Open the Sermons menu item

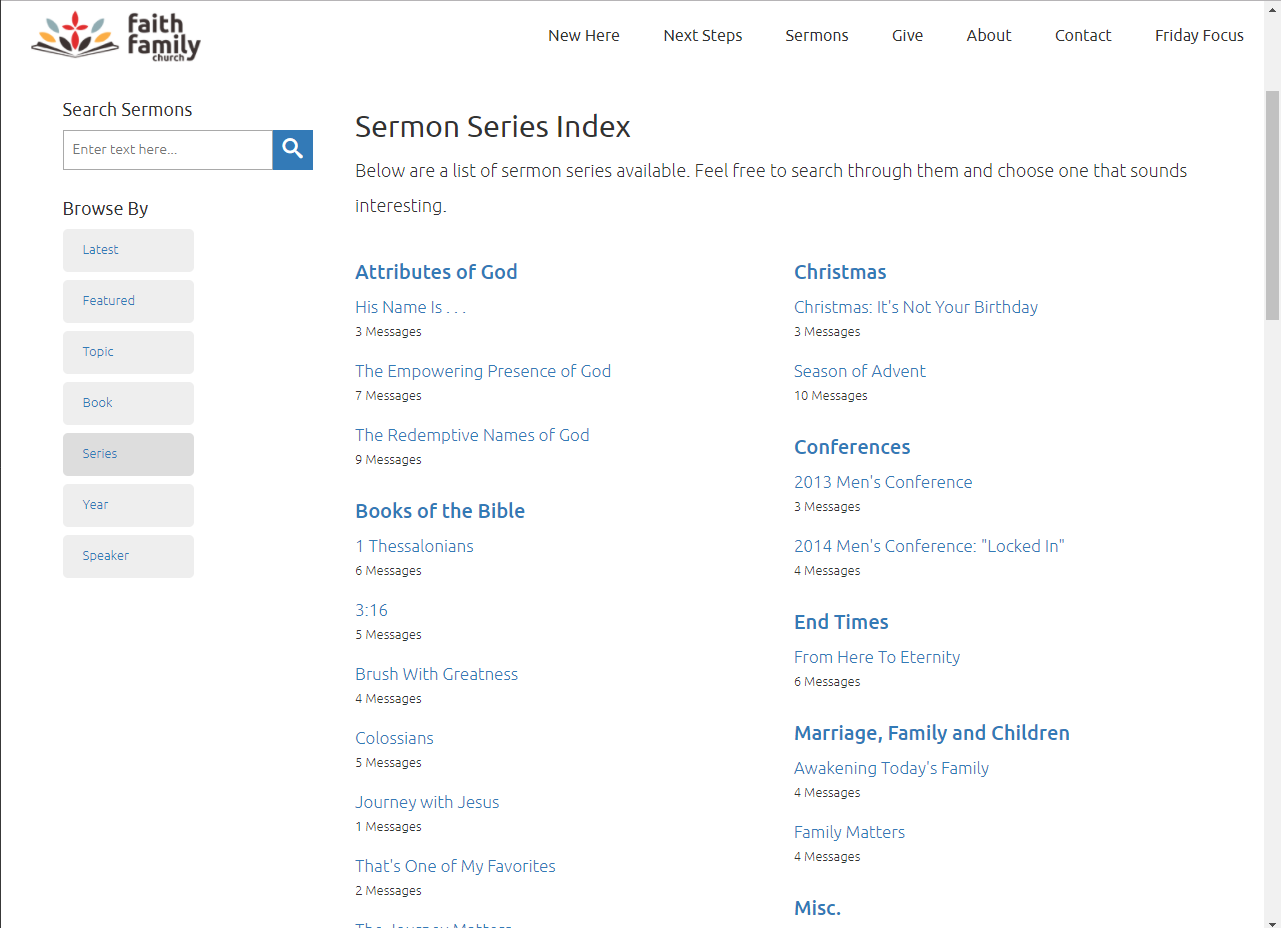[x=817, y=35]
